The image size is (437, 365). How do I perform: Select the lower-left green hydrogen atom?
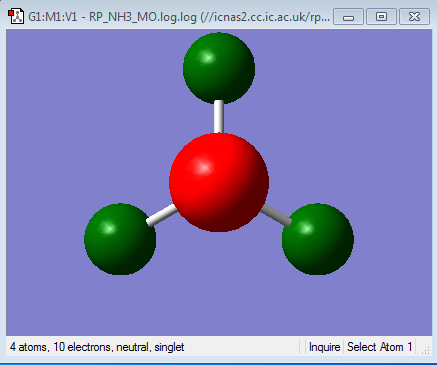point(120,239)
